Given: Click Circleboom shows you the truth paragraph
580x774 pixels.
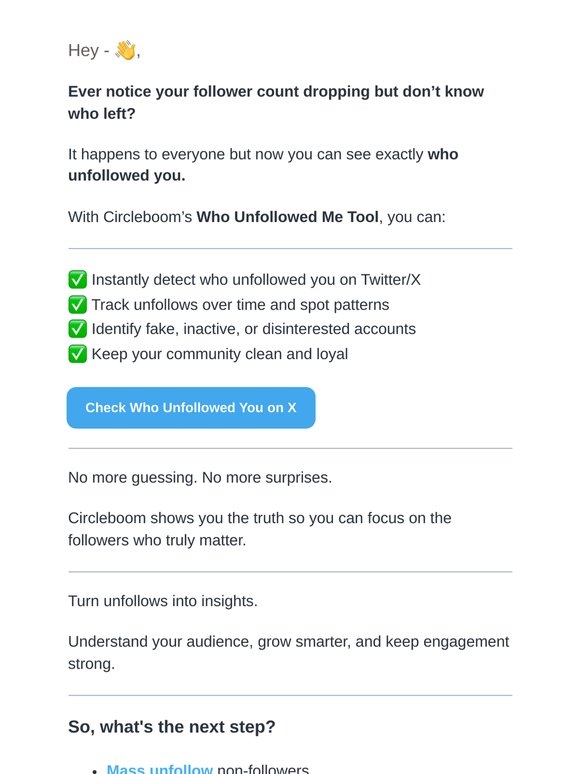Looking at the screenshot, I should [260, 529].
